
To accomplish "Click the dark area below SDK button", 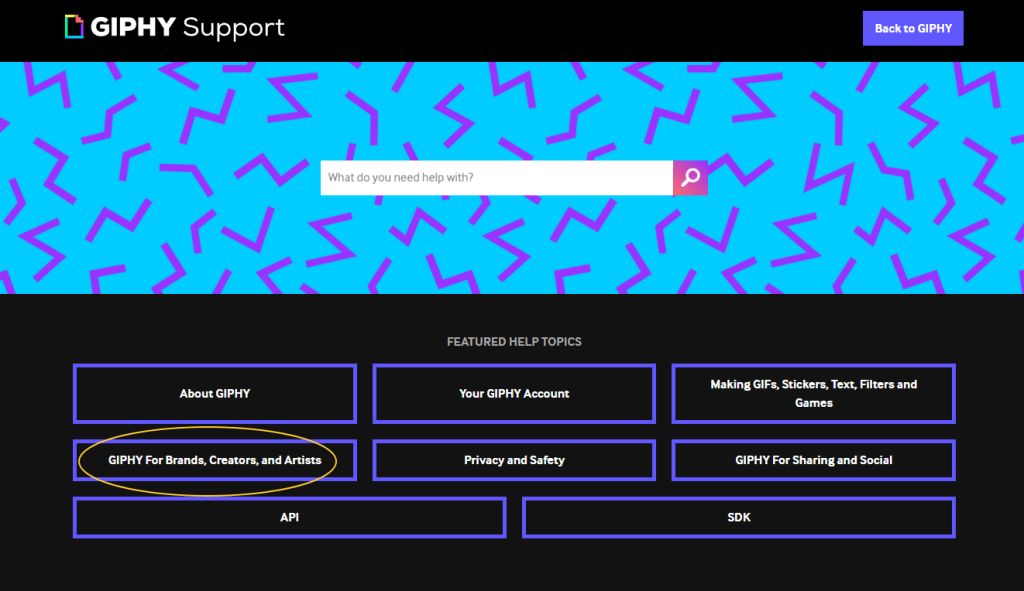I will pyautogui.click(x=738, y=565).
